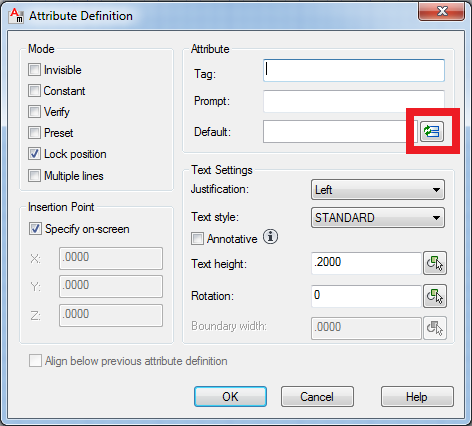Toggle the Annotative checkbox
The height and width of the screenshot is (426, 472).
coord(197,239)
